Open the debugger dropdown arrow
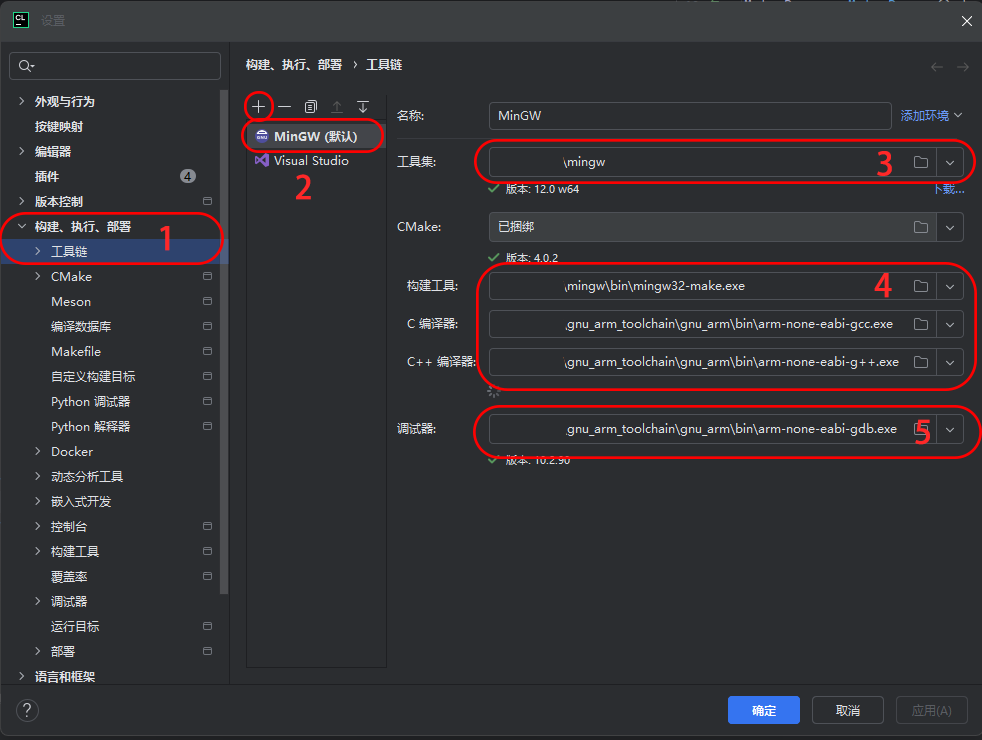The width and height of the screenshot is (982, 740). click(950, 429)
